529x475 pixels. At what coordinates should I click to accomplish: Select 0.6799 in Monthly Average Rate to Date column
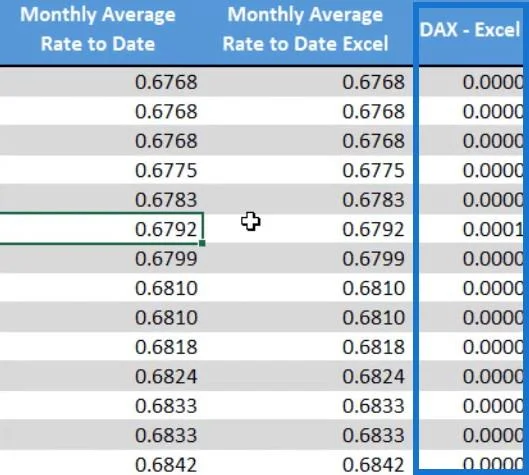point(166,258)
